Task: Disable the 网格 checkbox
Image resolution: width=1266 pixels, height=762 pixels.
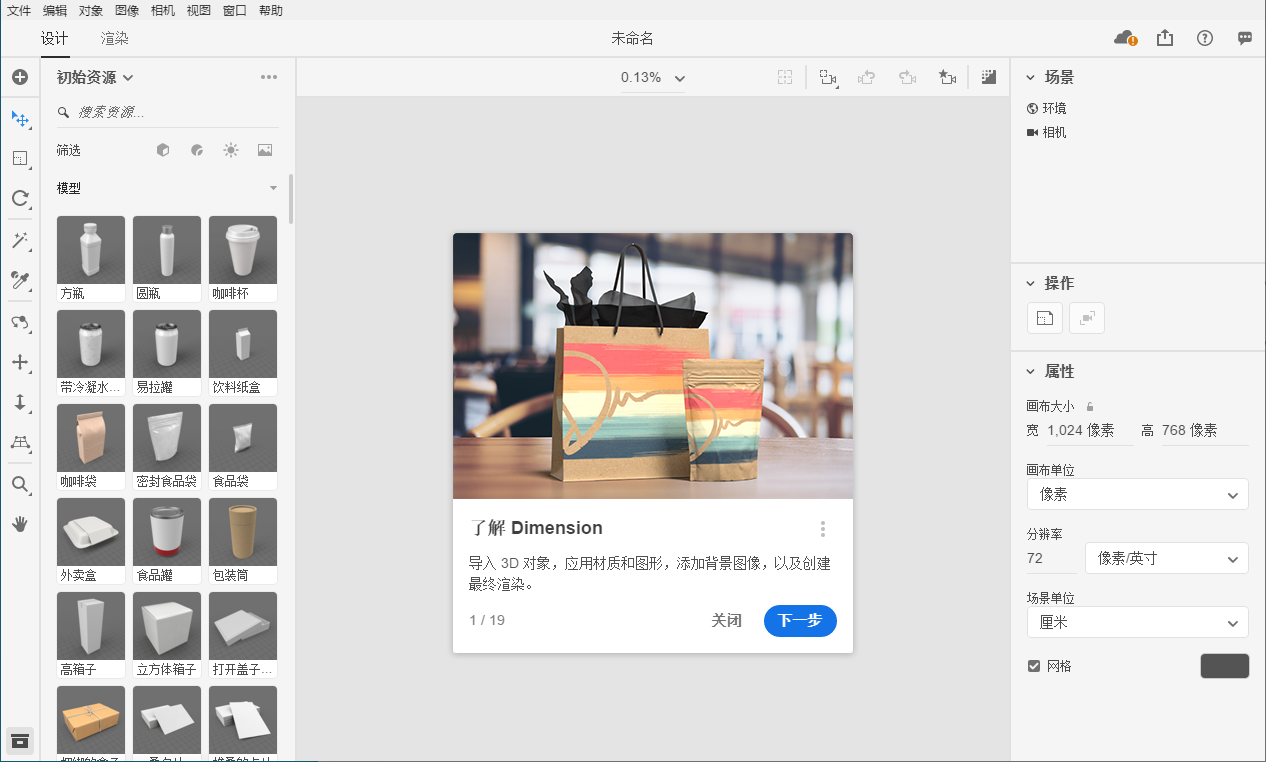Action: pyautogui.click(x=1034, y=665)
